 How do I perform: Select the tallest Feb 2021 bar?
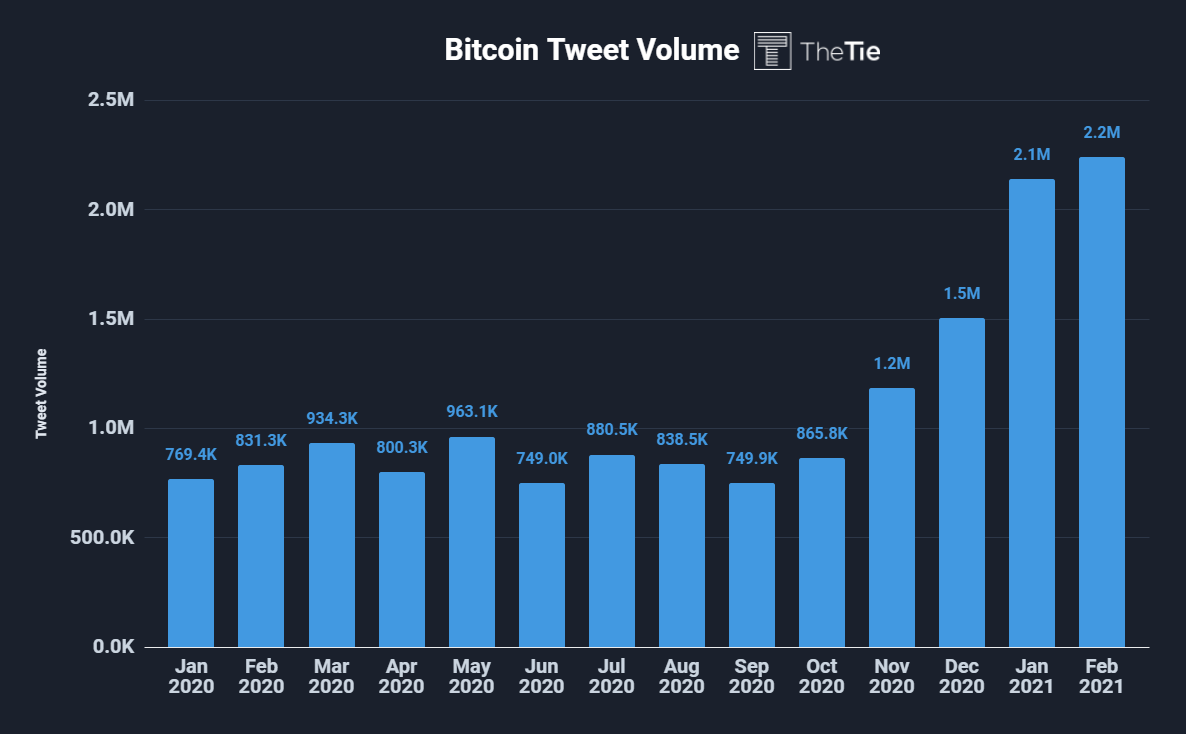1101,402
